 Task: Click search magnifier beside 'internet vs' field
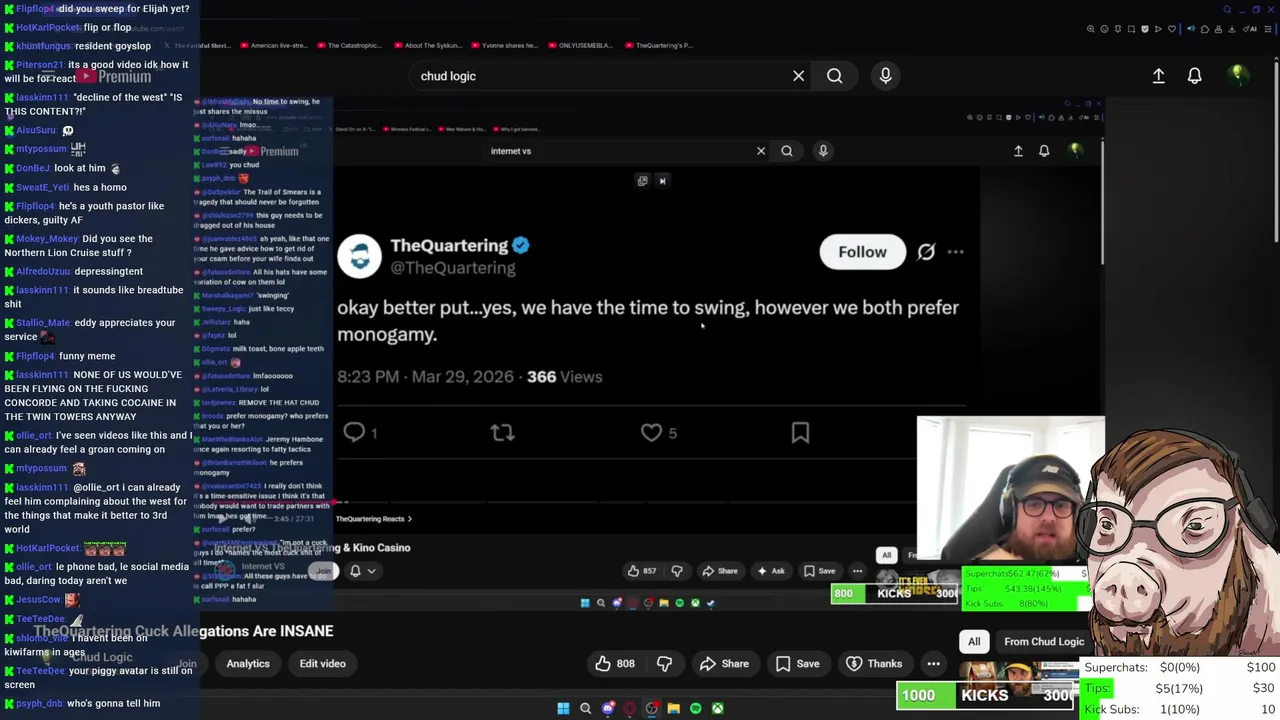coord(787,151)
